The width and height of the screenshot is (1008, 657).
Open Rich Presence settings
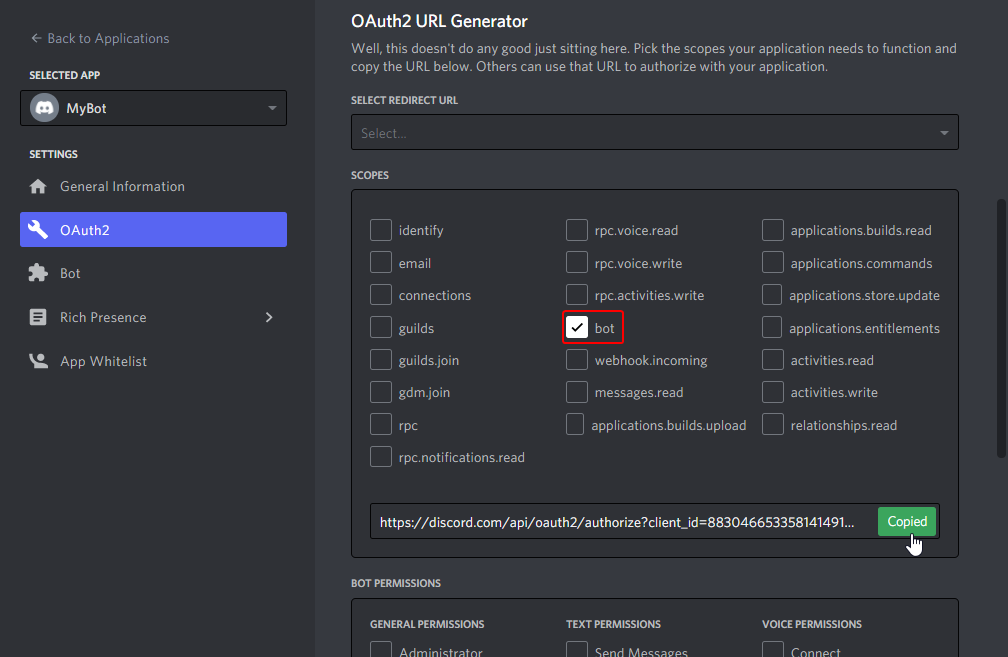pos(153,317)
